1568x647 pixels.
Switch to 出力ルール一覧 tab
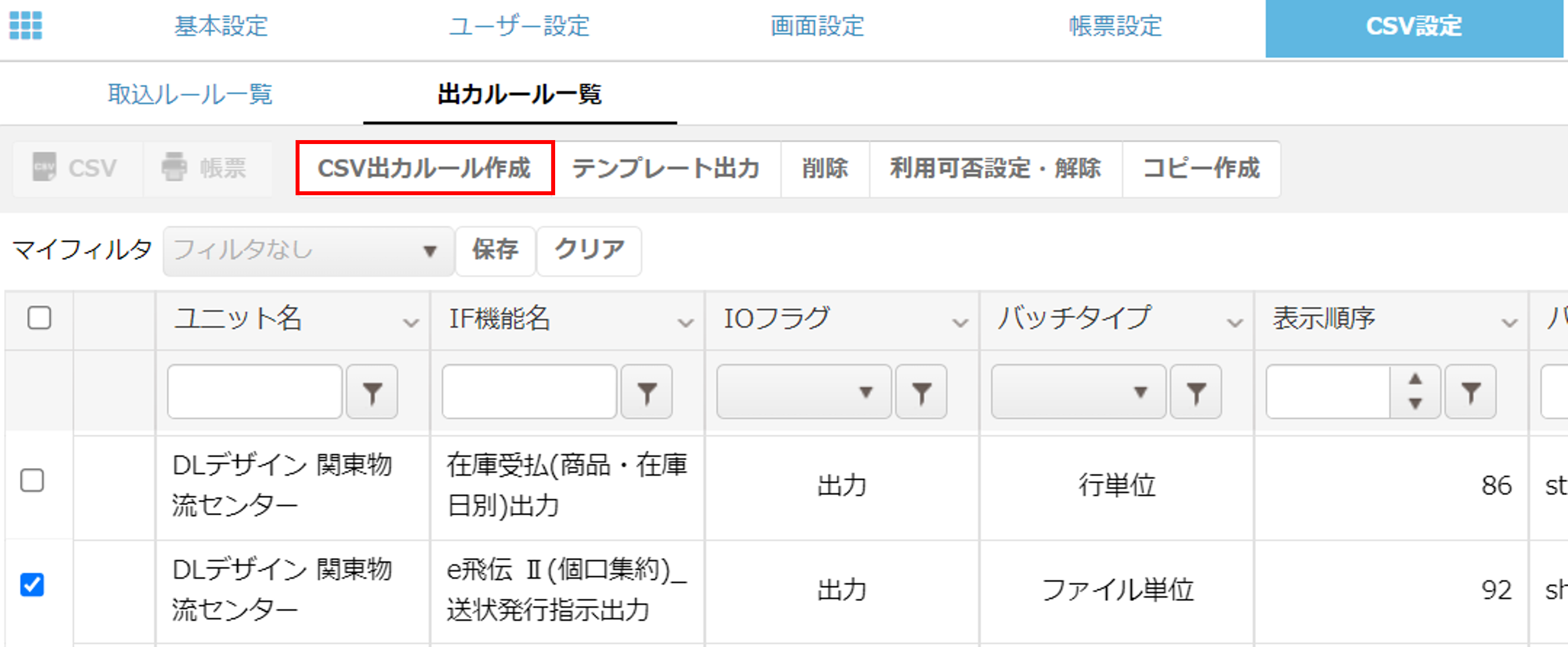coord(520,95)
